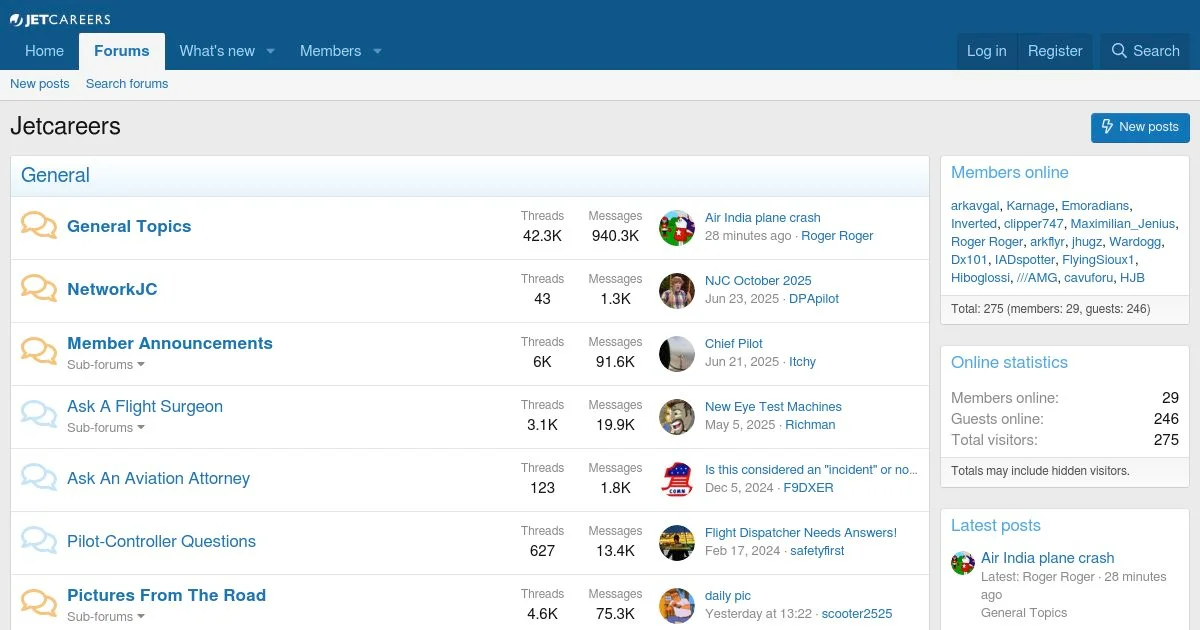Screen dimensions: 1200x630
Task: View FlyingSioux1's profile in Members online
Action: point(1098,260)
